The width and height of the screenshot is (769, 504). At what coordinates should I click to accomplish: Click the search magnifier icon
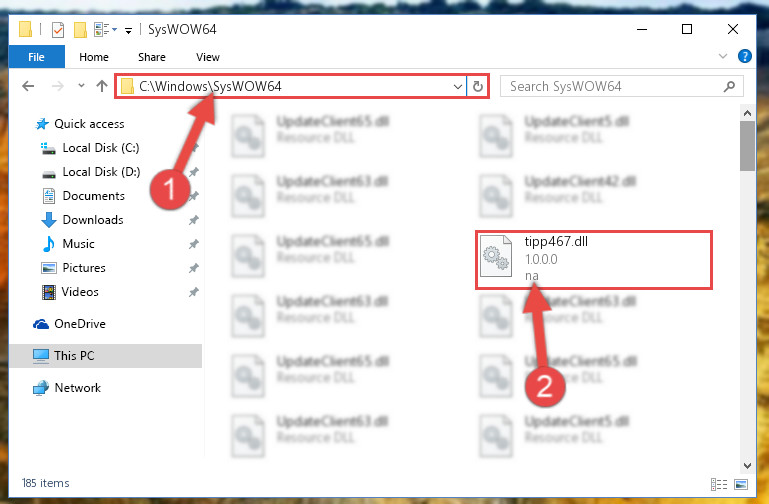[x=729, y=87]
